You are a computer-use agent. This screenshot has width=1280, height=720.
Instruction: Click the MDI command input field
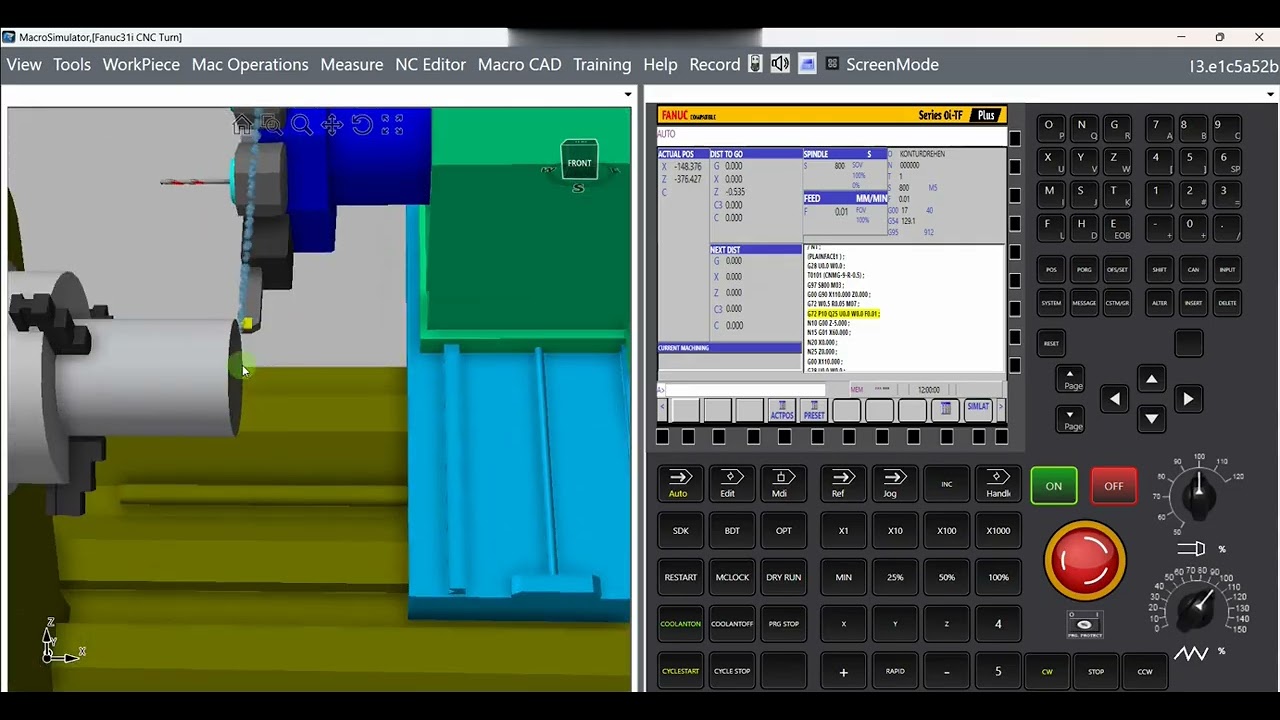pos(744,390)
